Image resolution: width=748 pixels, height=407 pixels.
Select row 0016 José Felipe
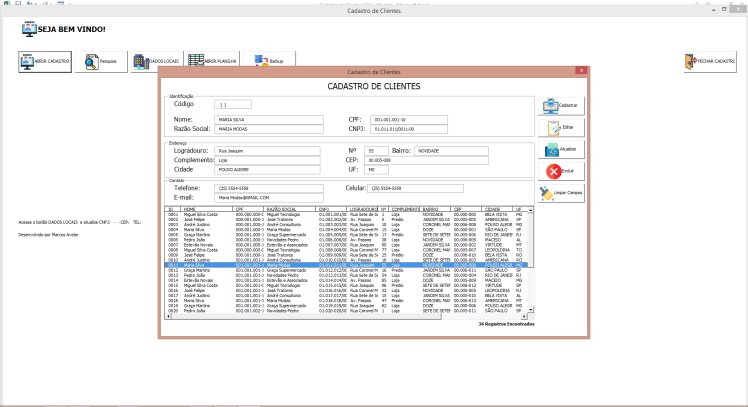[x=346, y=291]
